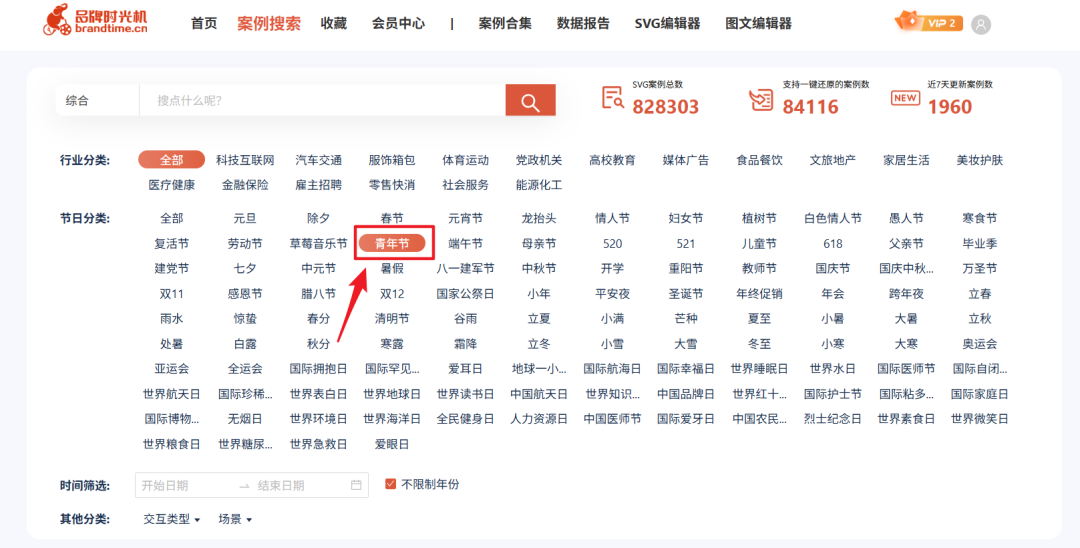Image resolution: width=1080 pixels, height=548 pixels.
Task: Open 会员中心 in navigation
Action: click(x=398, y=23)
